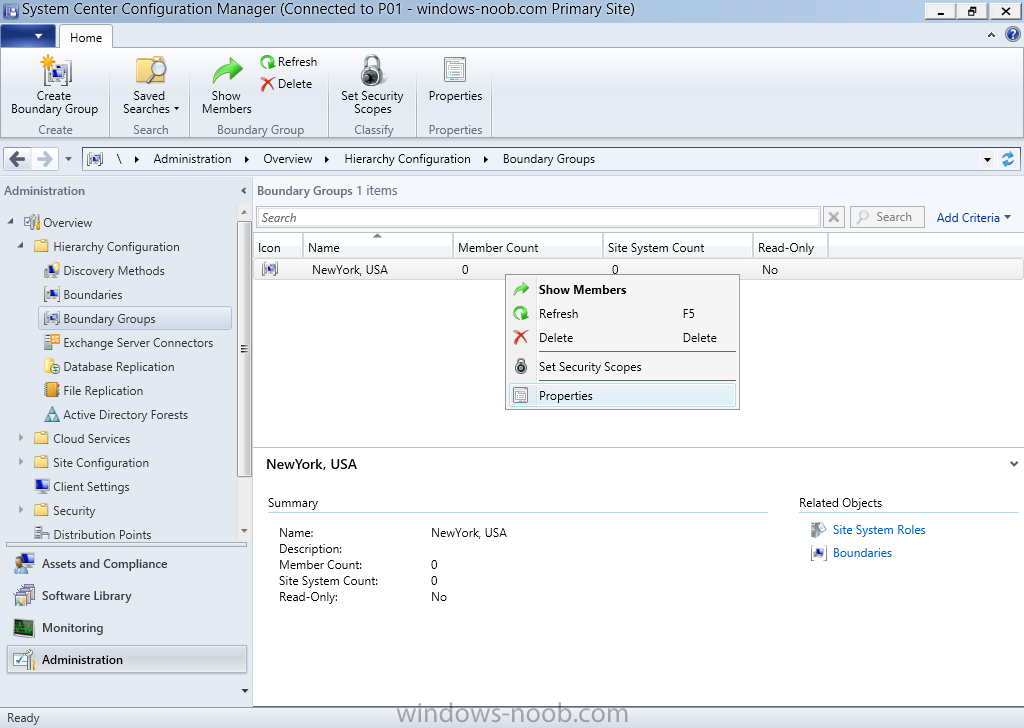Choose Refresh in context menu
This screenshot has width=1024, height=728.
(622, 313)
